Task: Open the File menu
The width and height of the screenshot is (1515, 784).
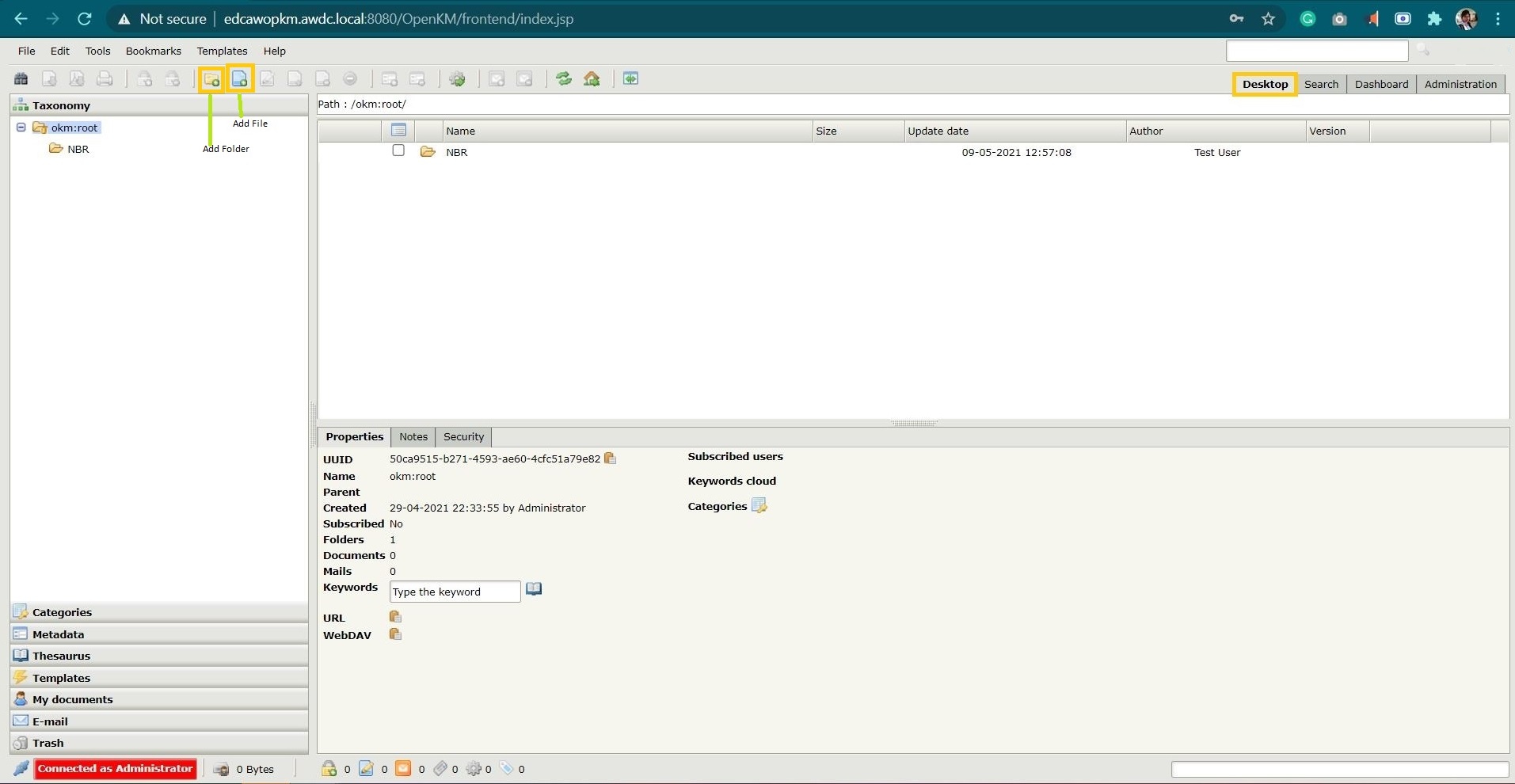Action: [27, 51]
